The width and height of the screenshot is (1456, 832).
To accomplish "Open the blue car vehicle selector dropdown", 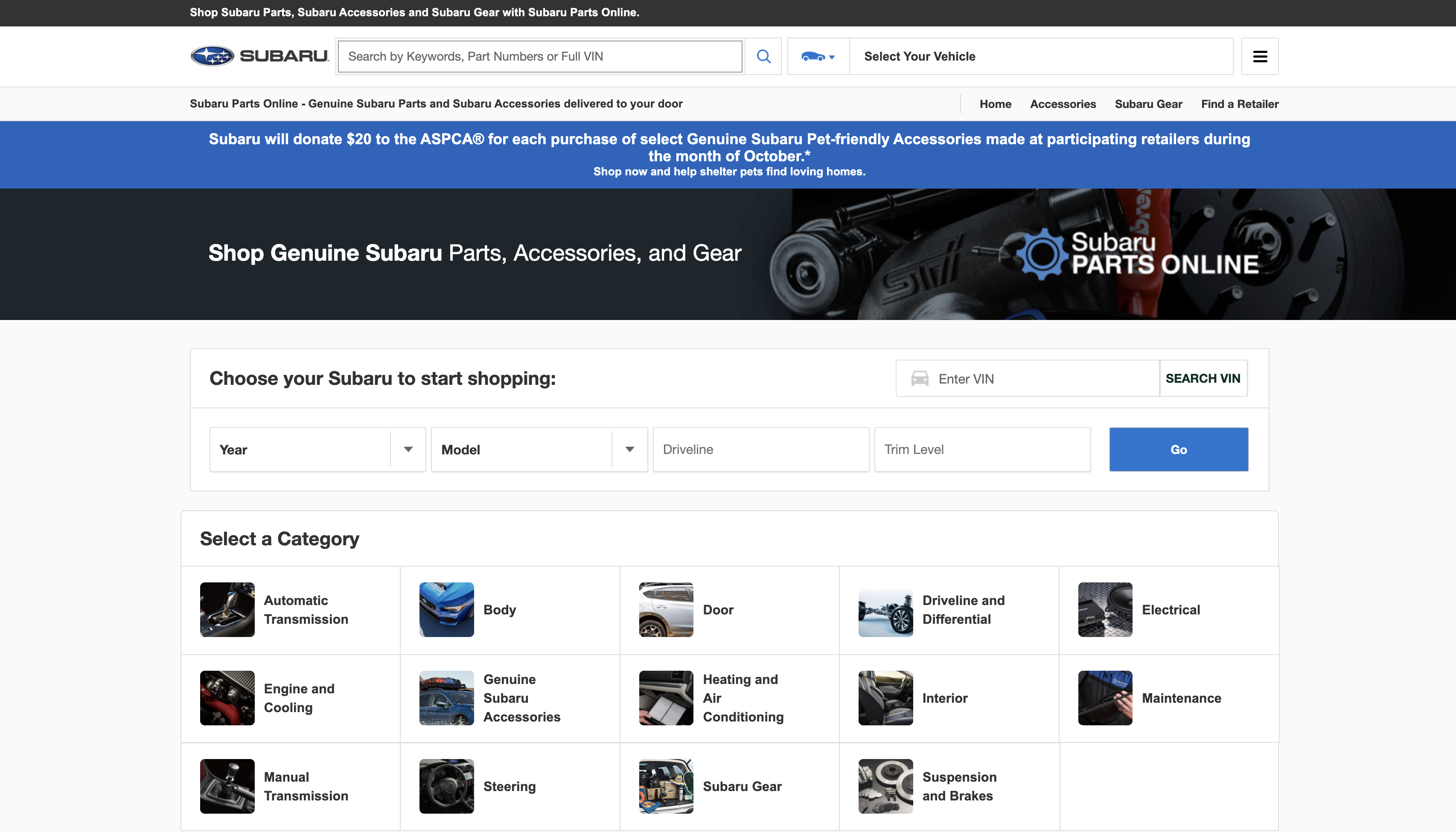I will pos(818,56).
